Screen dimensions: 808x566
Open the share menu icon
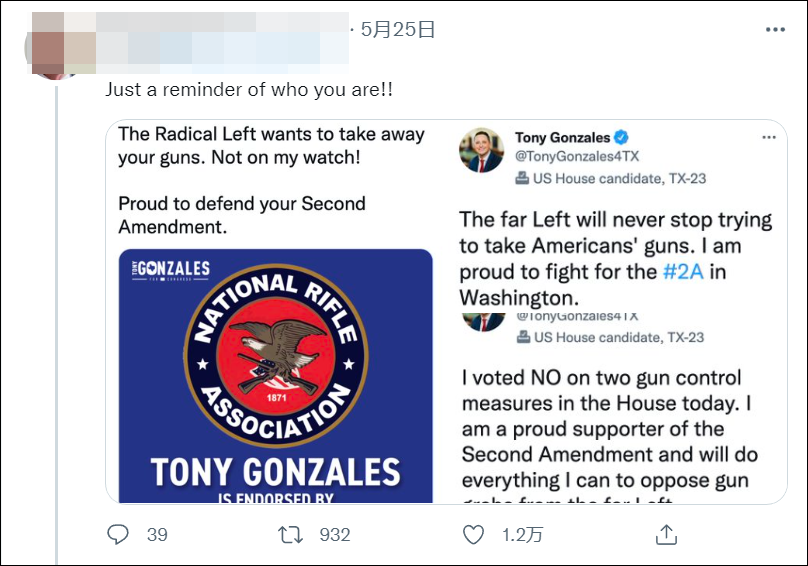click(x=666, y=535)
